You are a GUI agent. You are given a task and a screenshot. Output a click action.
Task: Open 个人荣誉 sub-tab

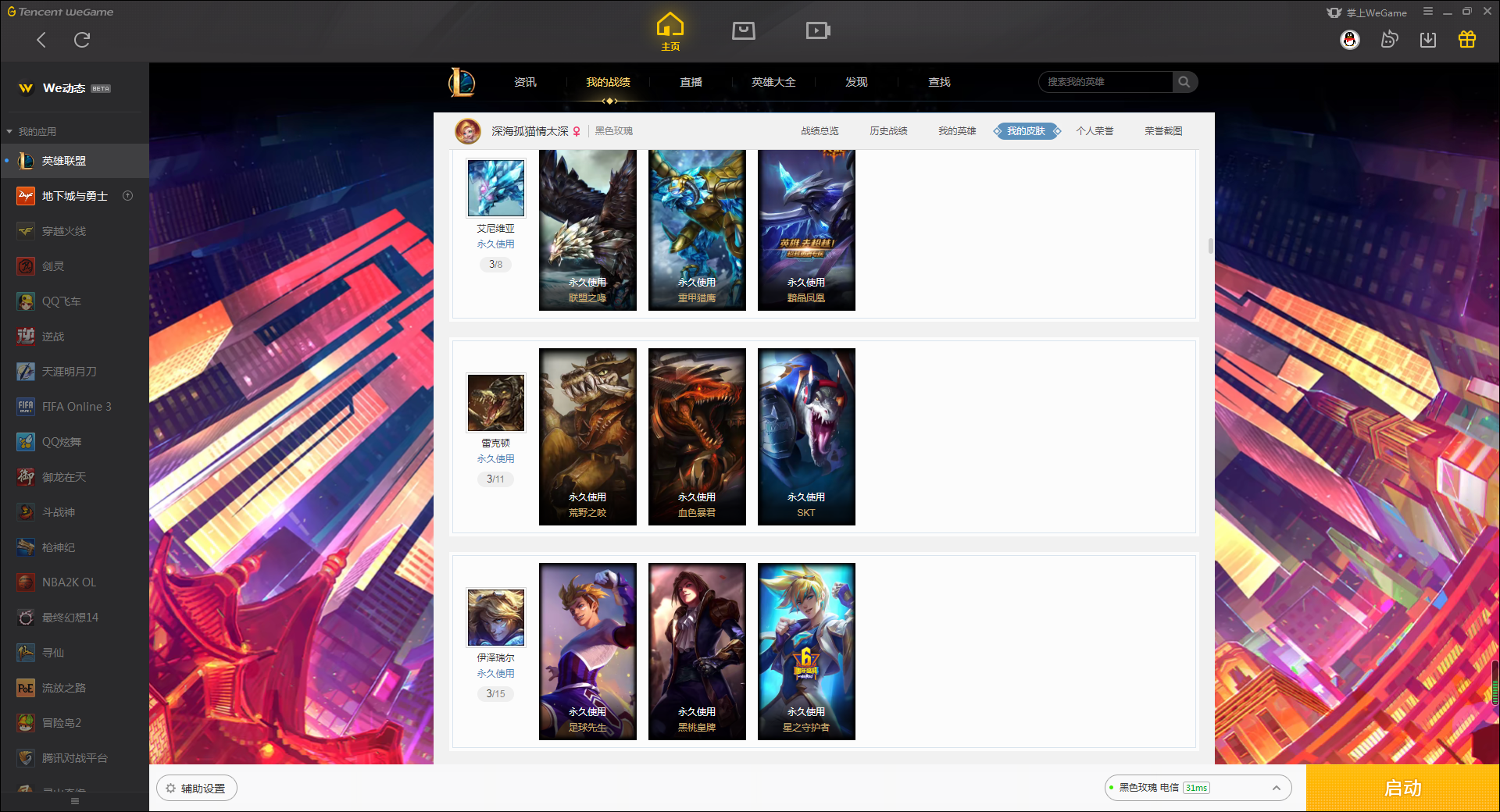click(1095, 131)
